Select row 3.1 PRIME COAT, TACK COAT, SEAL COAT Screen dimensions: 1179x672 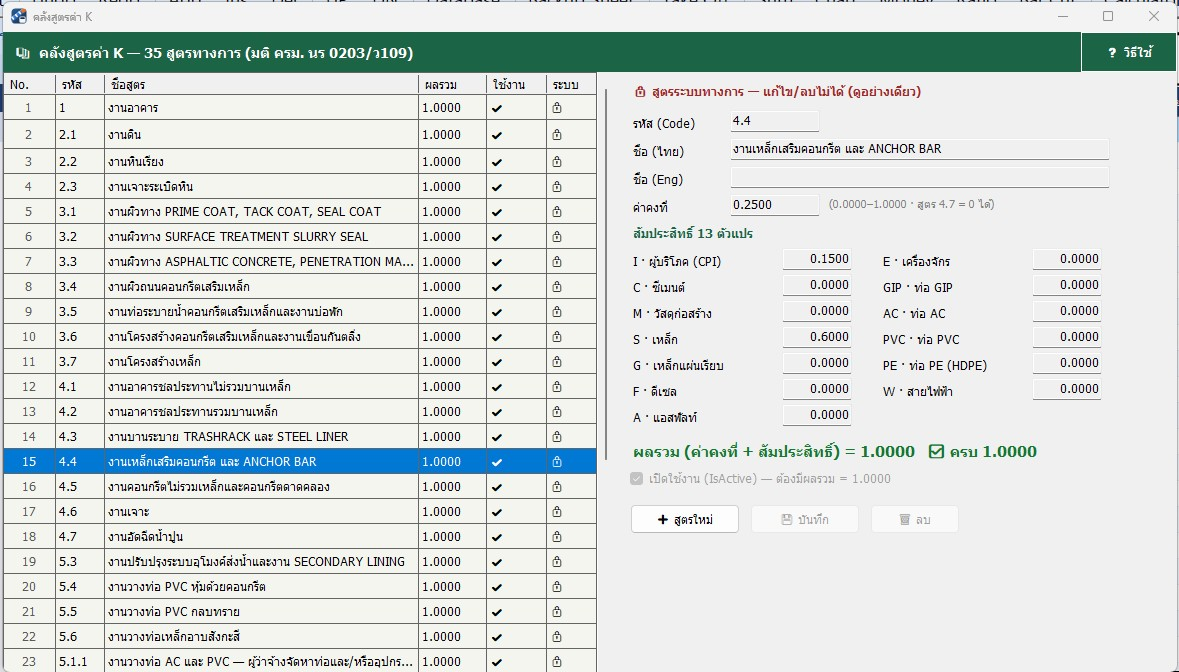coord(300,212)
